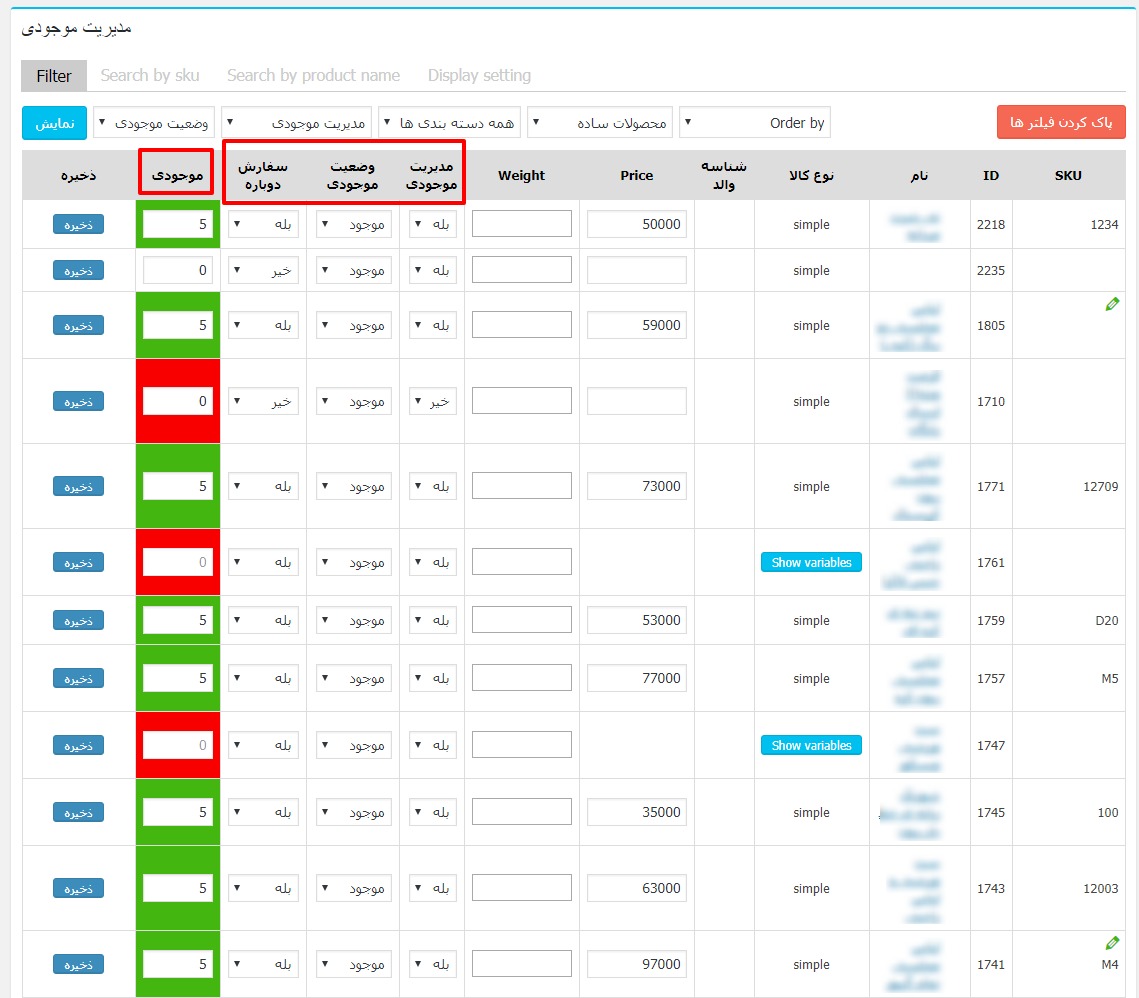The width and height of the screenshot is (1139, 998).
Task: Click the blue نمایش button
Action: tap(55, 123)
